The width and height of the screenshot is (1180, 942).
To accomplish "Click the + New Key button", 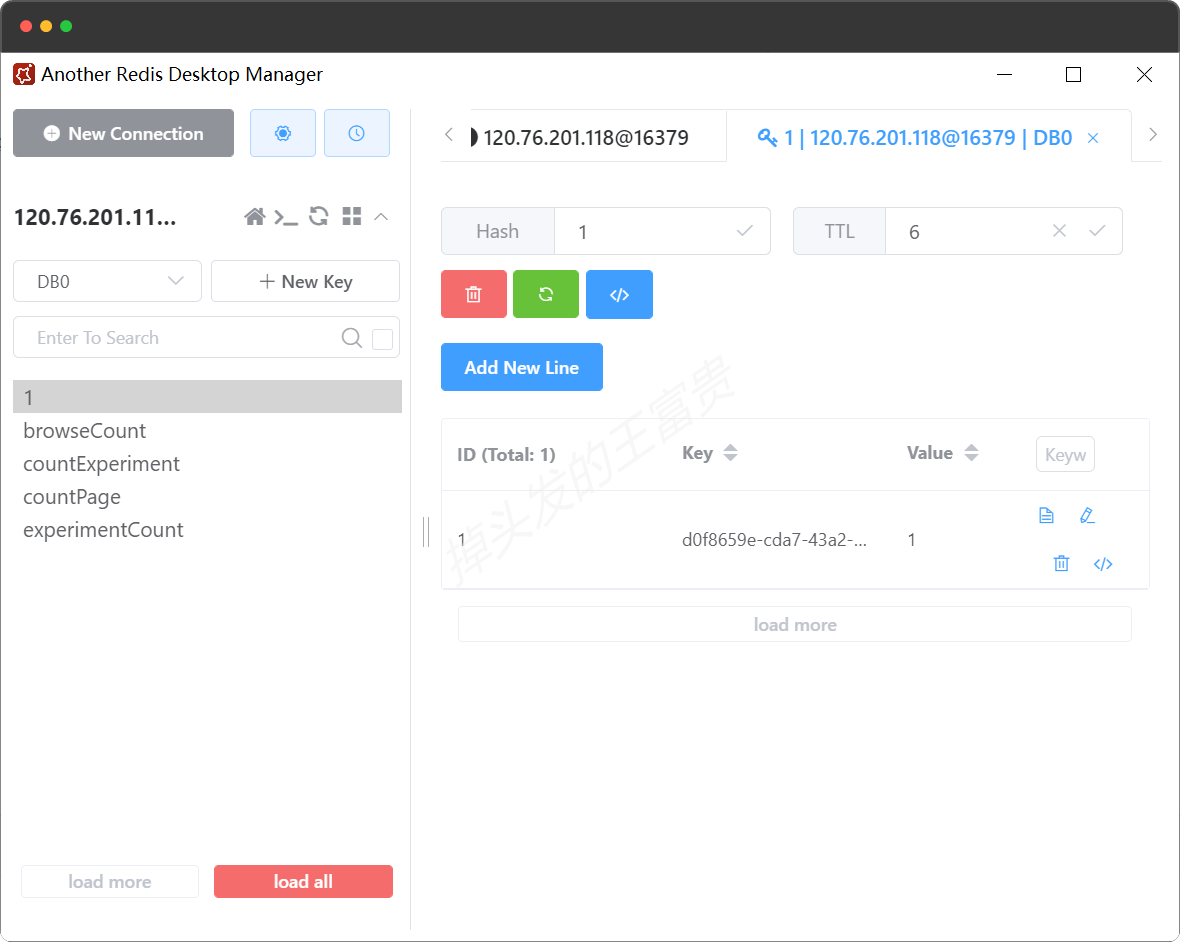I will 306,281.
